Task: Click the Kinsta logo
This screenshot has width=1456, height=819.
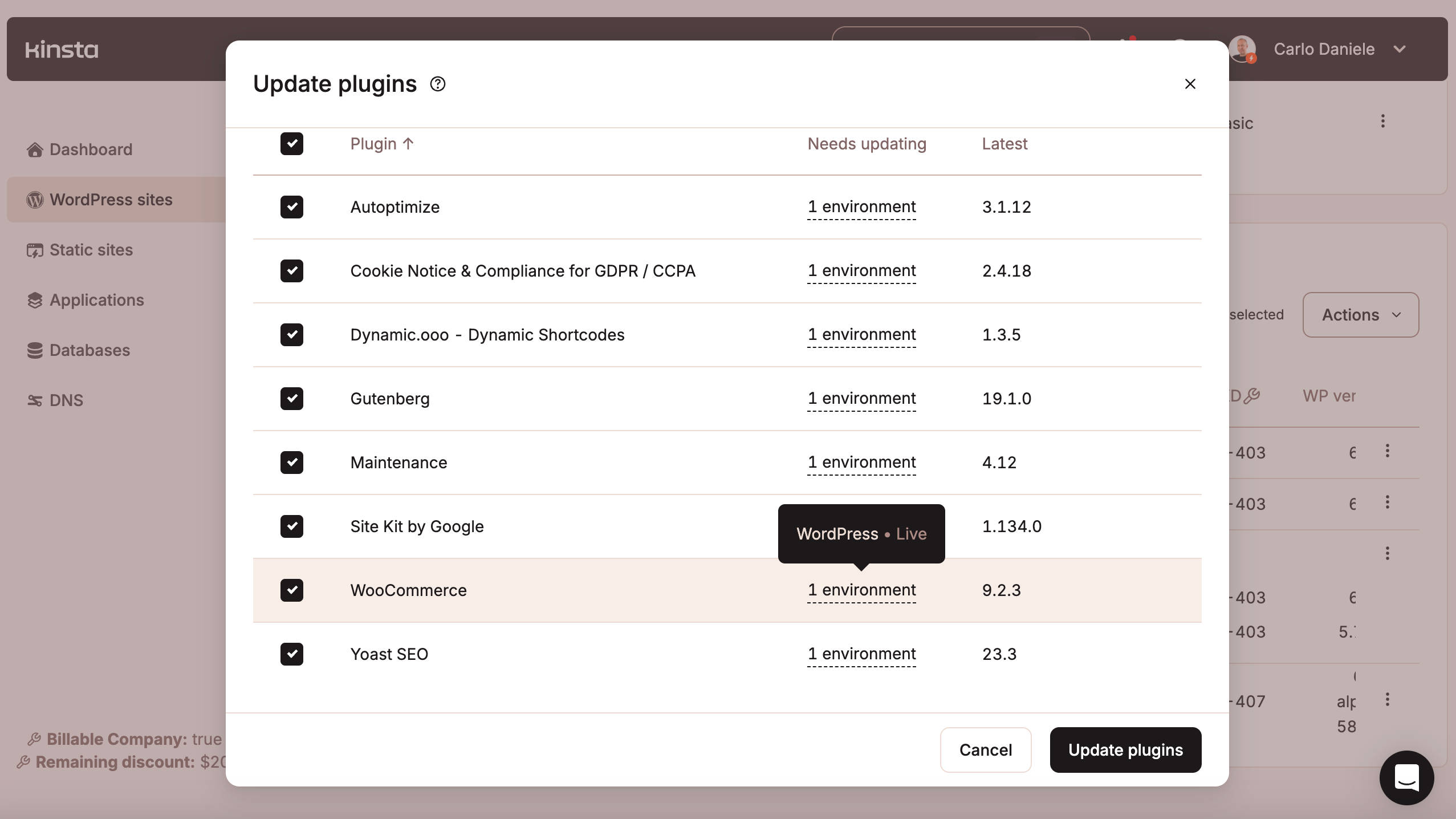Action: click(62, 49)
